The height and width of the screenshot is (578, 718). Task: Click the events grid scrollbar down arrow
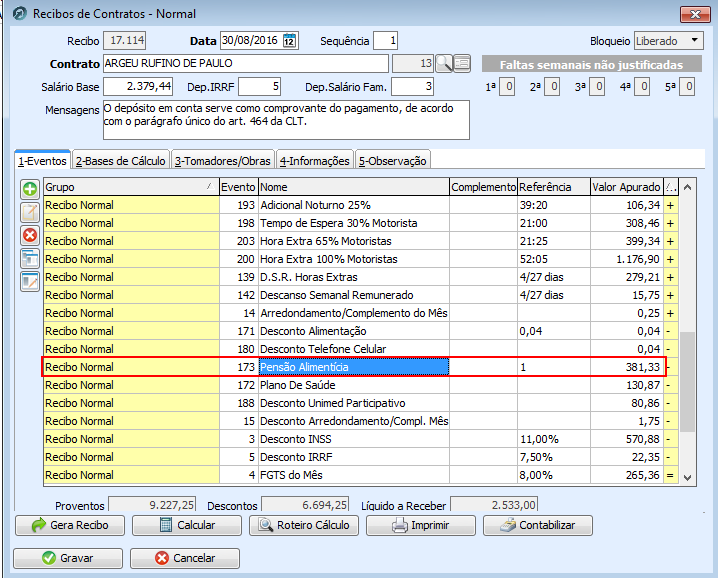pos(687,477)
